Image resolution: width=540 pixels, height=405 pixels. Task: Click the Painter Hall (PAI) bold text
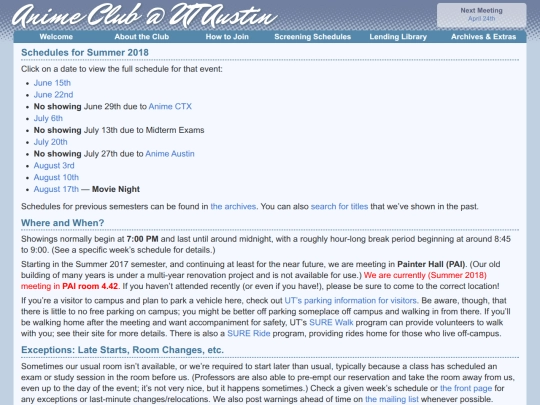(431, 264)
